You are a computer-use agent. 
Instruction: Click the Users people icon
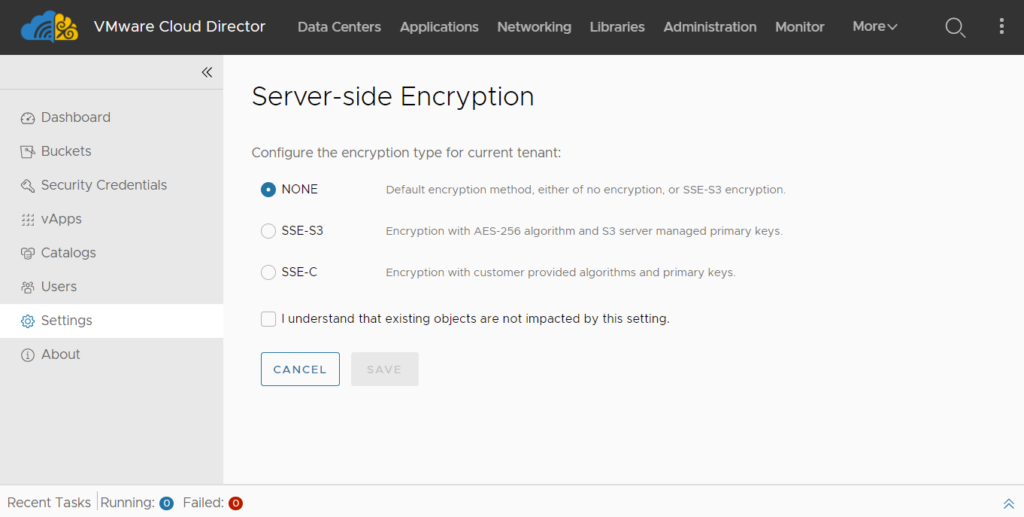tap(27, 287)
